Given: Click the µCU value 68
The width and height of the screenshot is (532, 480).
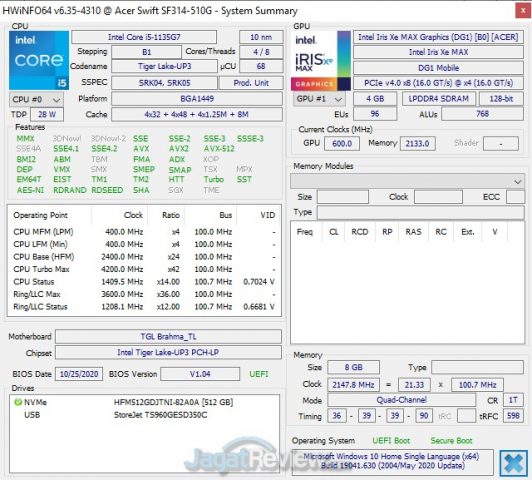Looking at the screenshot, I should 261,66.
